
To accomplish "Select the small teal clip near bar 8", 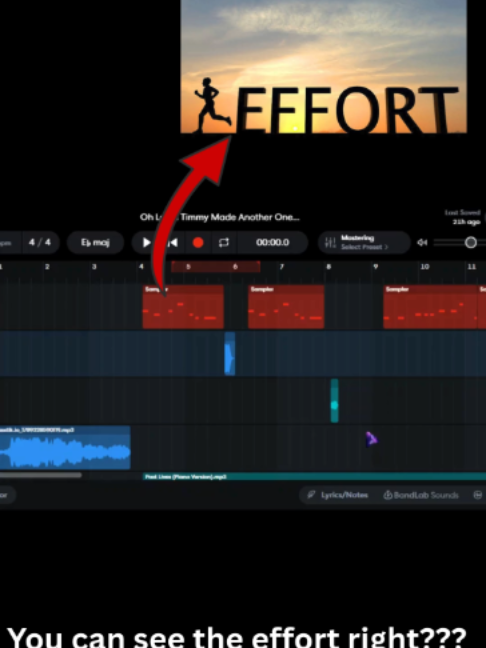I will (334, 400).
